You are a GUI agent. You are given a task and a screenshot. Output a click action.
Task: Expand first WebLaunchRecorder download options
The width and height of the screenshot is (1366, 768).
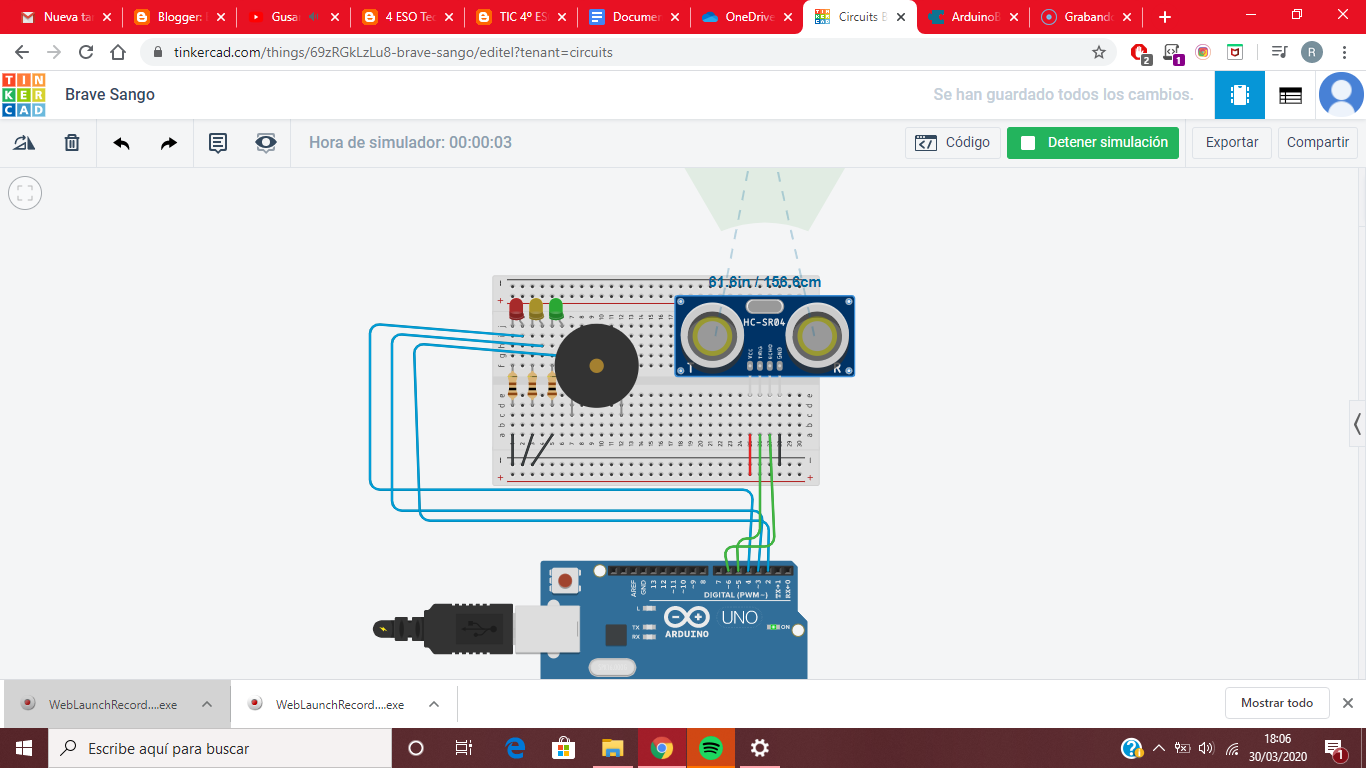pyautogui.click(x=207, y=704)
